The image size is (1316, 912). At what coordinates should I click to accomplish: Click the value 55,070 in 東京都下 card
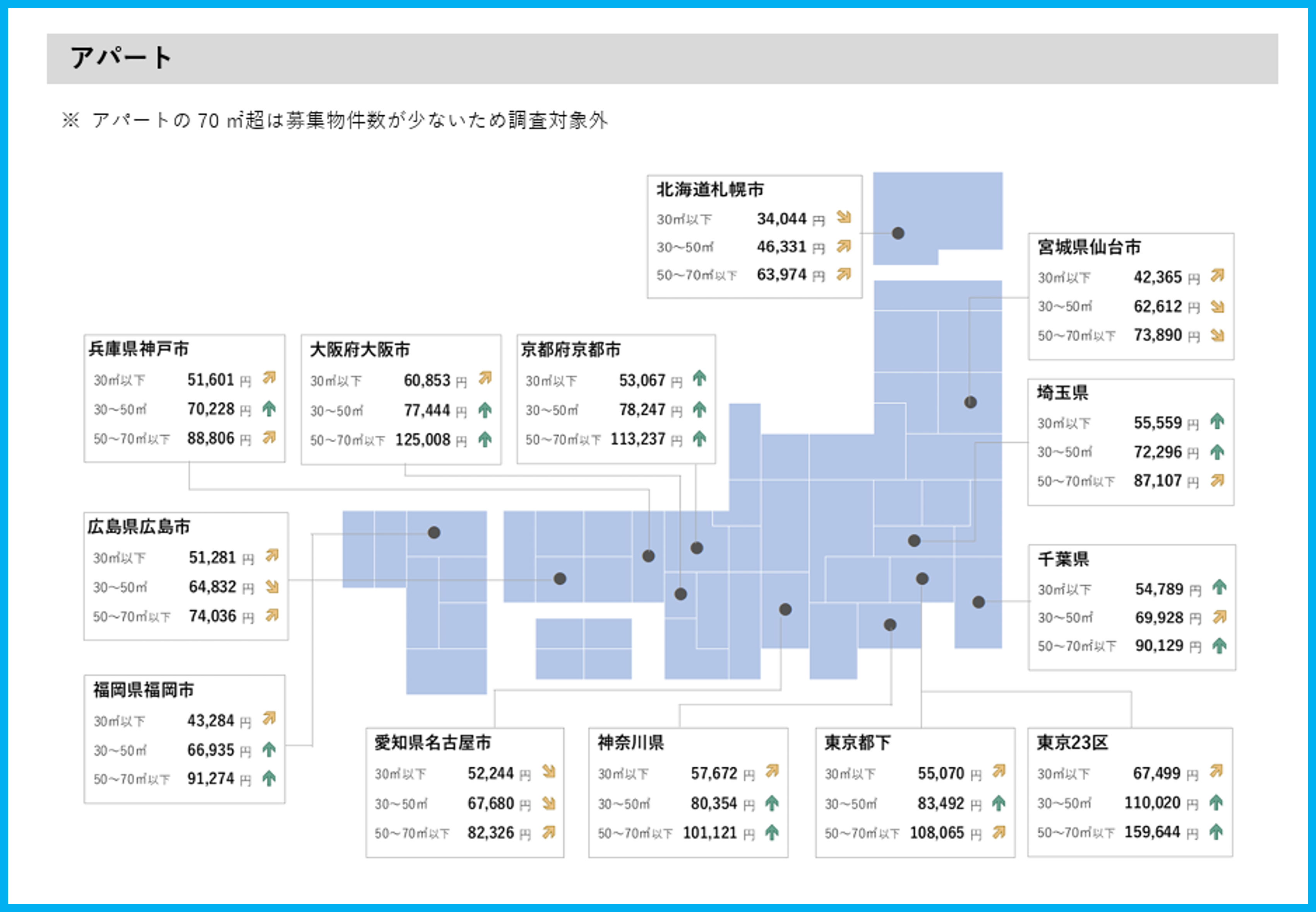pyautogui.click(x=941, y=773)
